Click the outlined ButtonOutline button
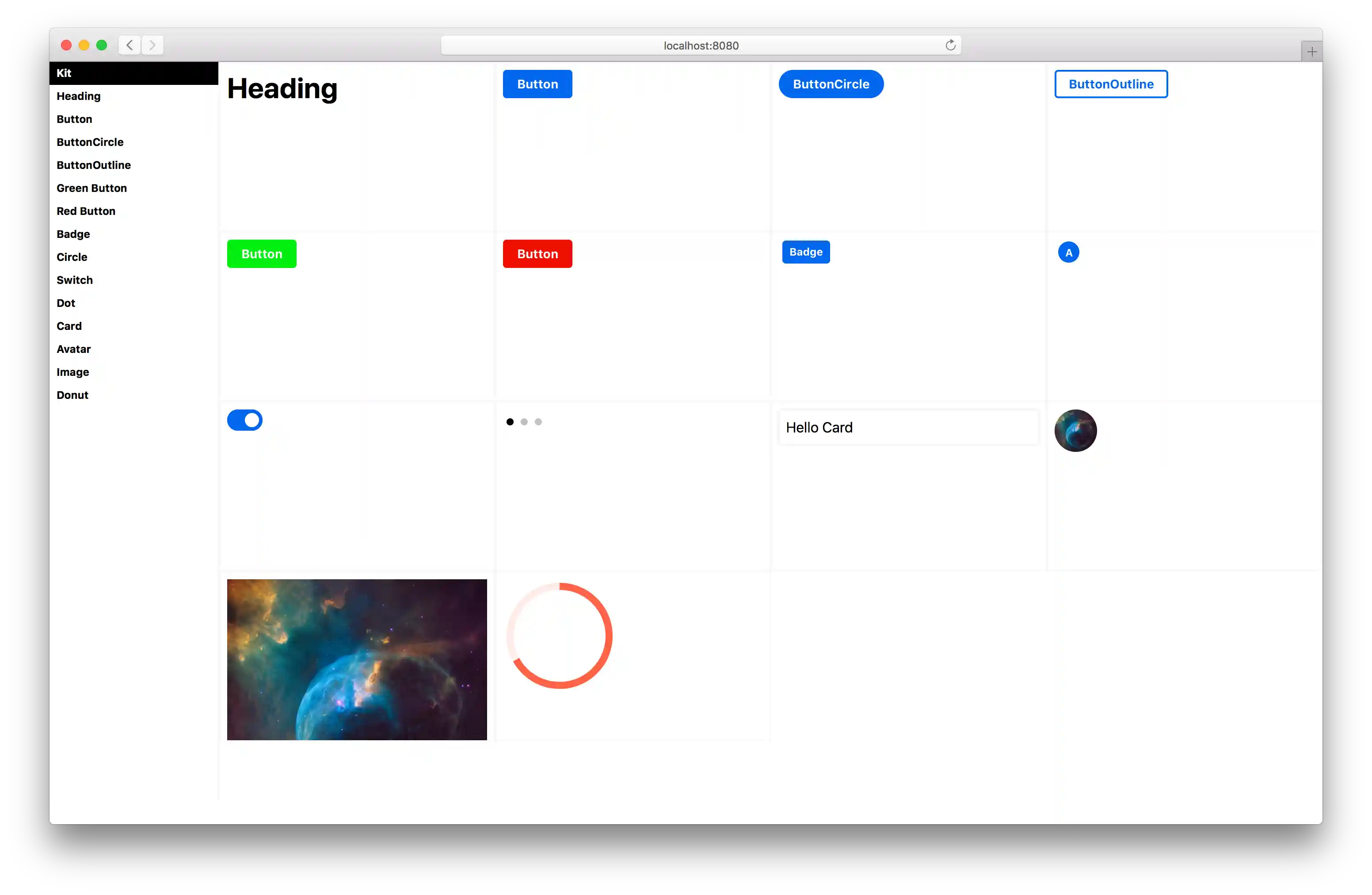1372x895 pixels. [x=1111, y=84]
